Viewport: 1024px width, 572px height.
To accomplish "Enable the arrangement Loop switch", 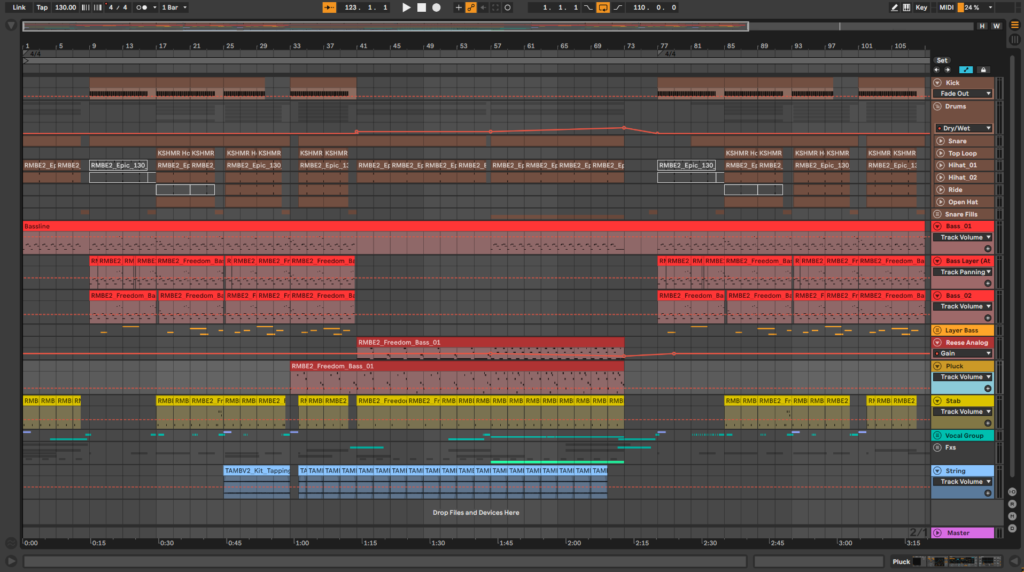I will click(x=603, y=7).
